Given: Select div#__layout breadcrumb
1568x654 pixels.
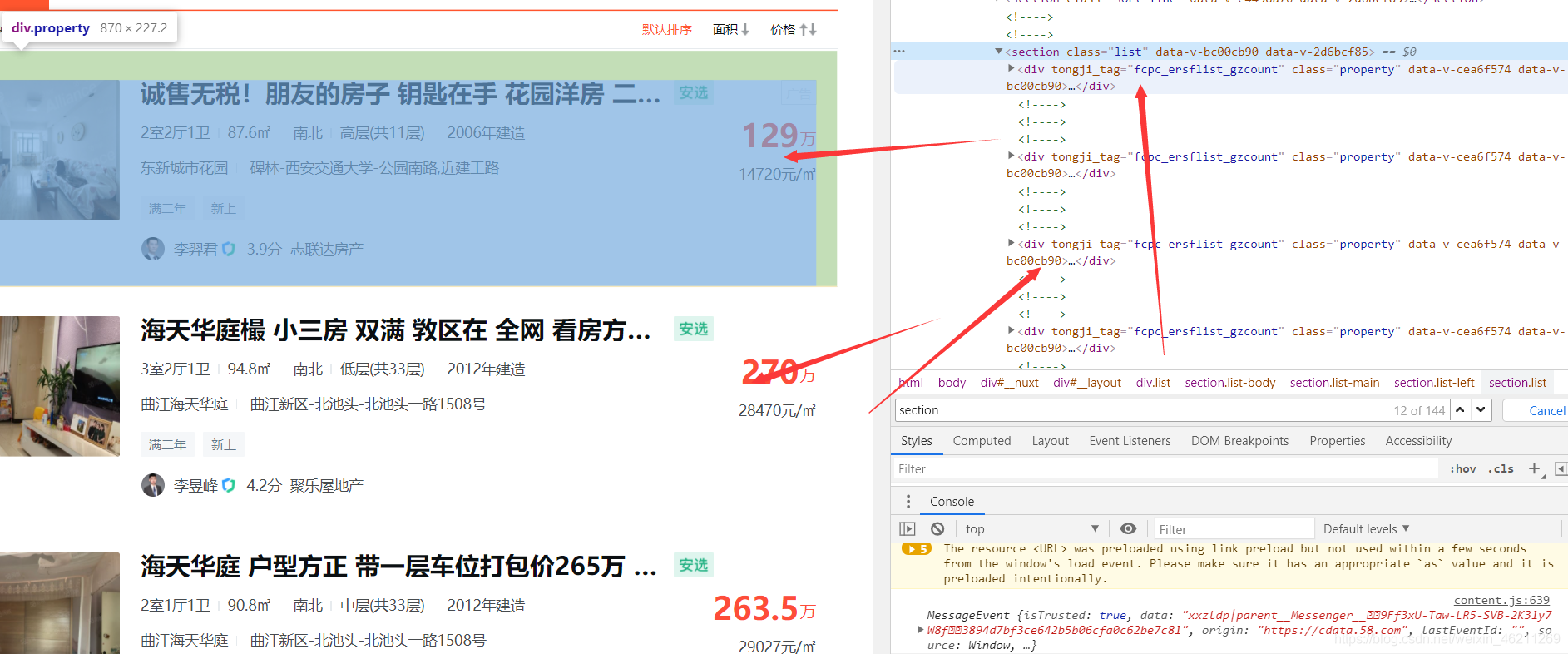Looking at the screenshot, I should click(1087, 383).
